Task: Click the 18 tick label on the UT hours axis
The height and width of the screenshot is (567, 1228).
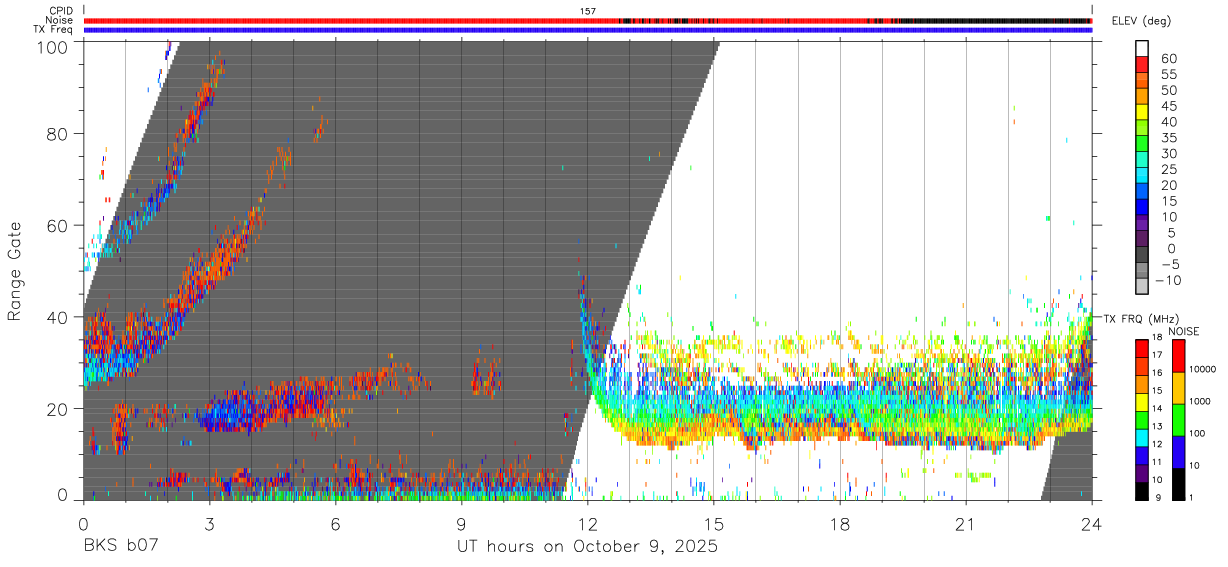Action: click(840, 523)
